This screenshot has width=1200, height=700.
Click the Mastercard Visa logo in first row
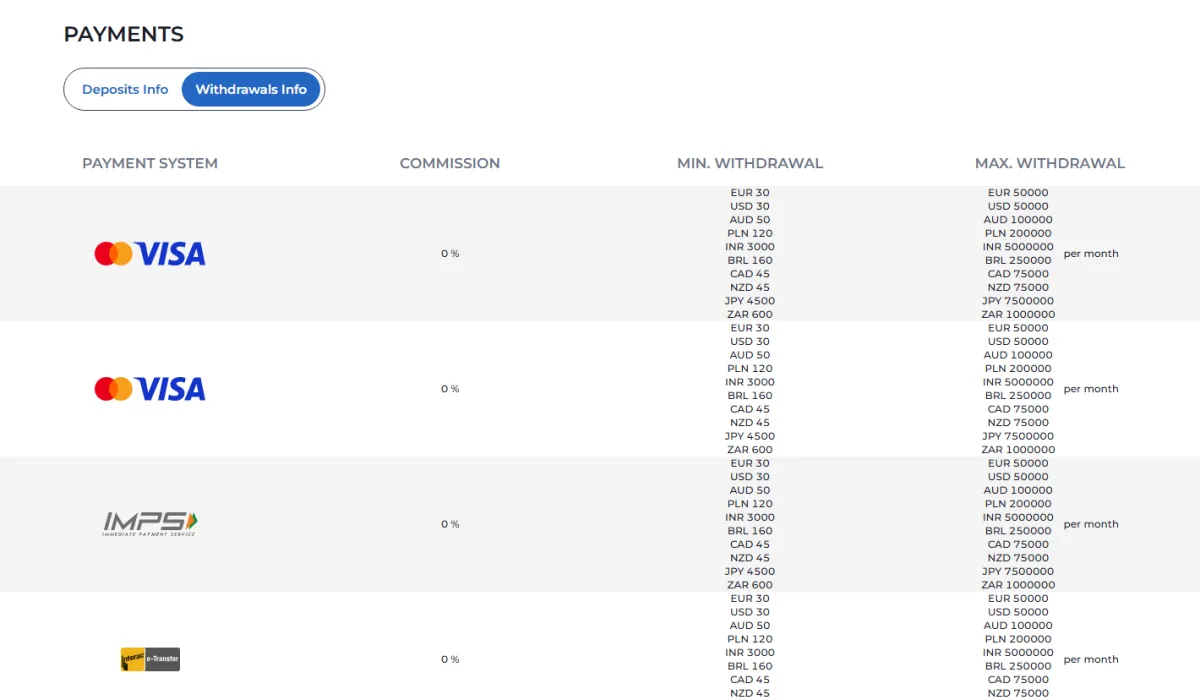(x=150, y=254)
